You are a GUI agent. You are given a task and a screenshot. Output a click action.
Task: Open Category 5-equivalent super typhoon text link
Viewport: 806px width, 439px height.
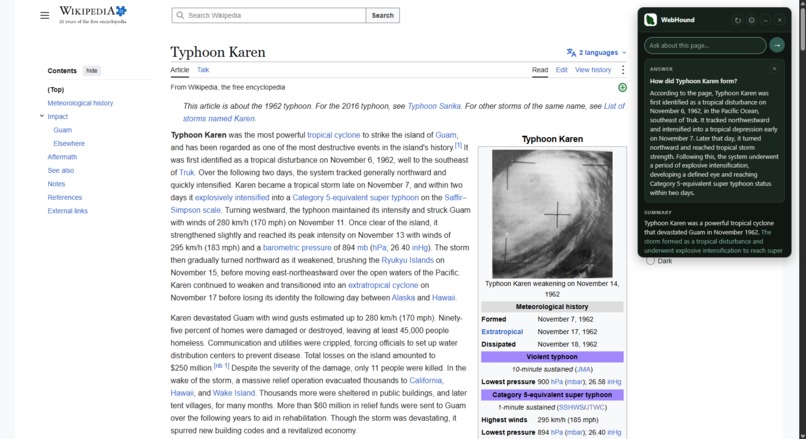tap(355, 197)
